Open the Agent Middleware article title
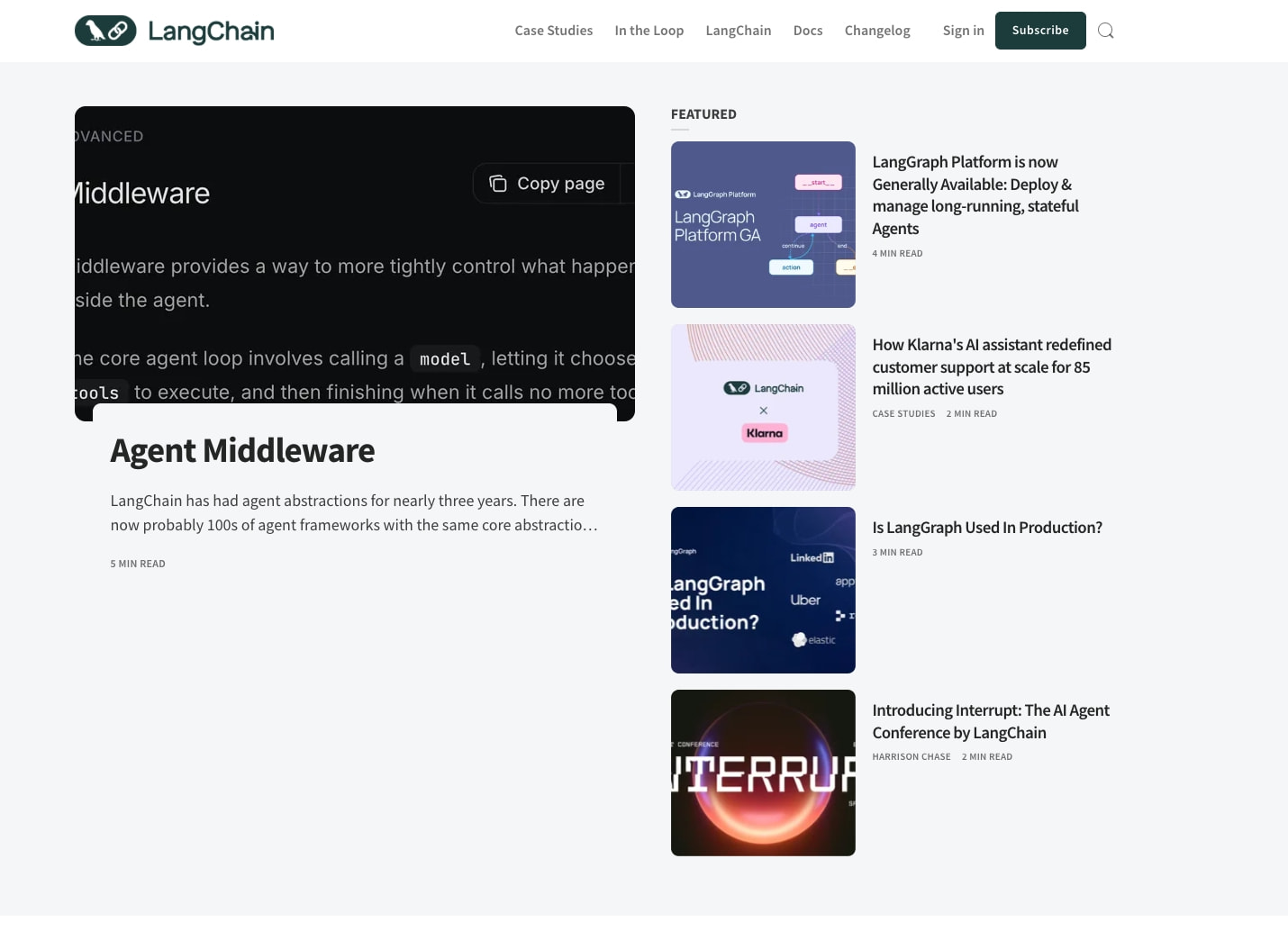 point(242,451)
